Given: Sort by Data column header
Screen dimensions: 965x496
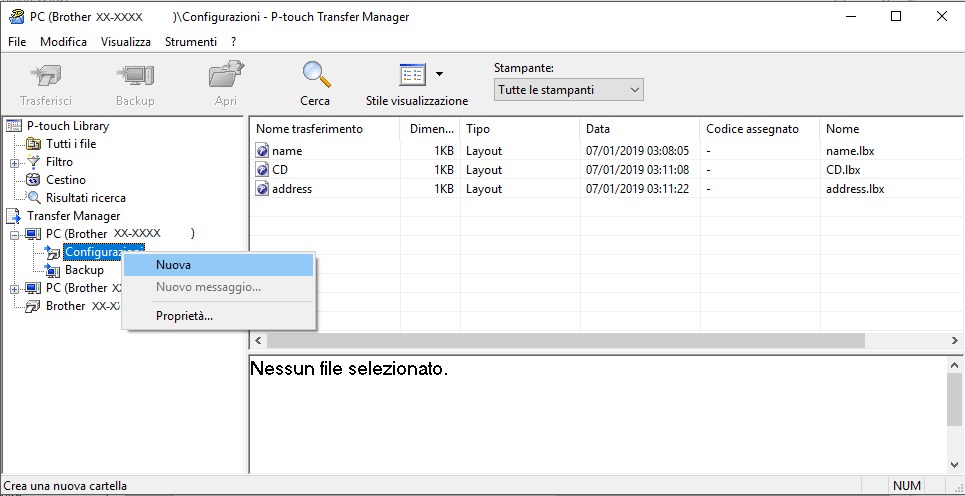Looking at the screenshot, I should coord(640,129).
